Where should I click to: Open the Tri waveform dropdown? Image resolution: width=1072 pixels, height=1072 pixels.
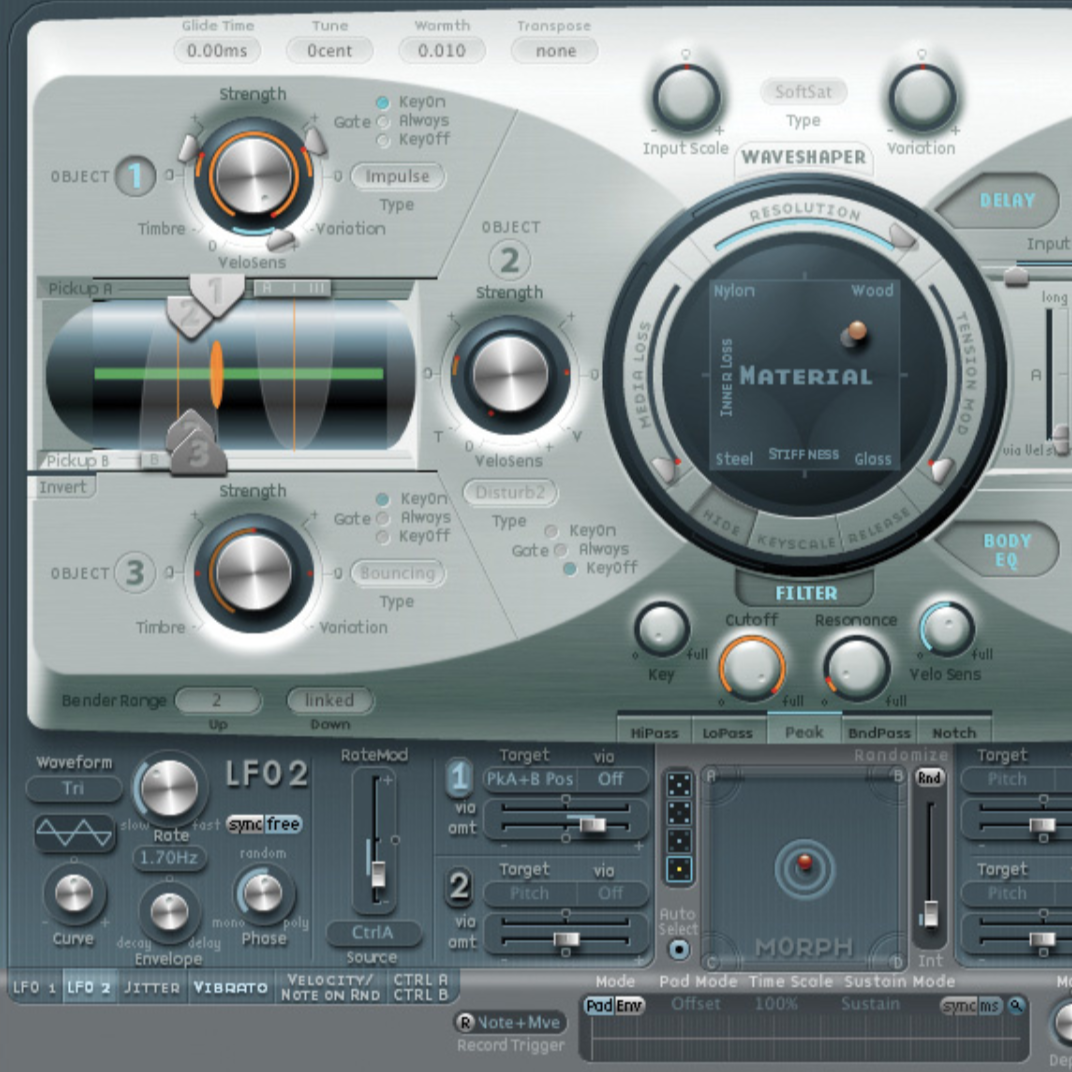74,789
